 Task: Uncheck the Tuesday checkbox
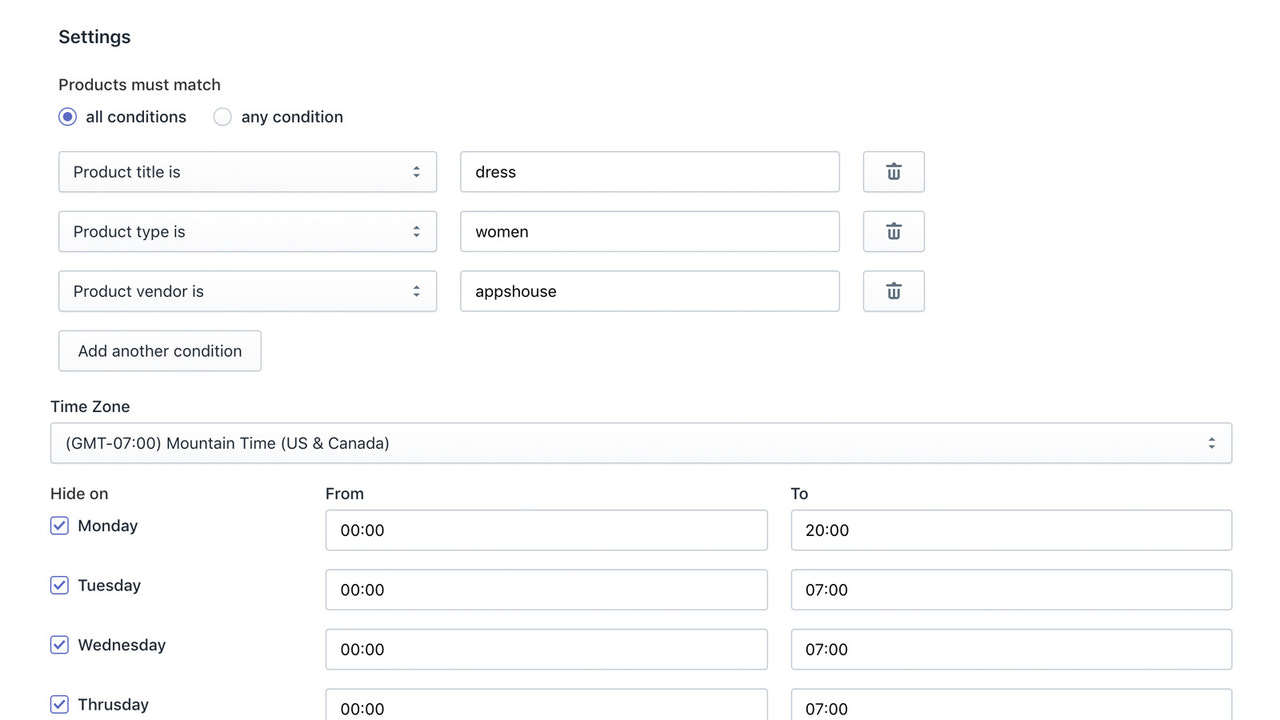(x=59, y=585)
